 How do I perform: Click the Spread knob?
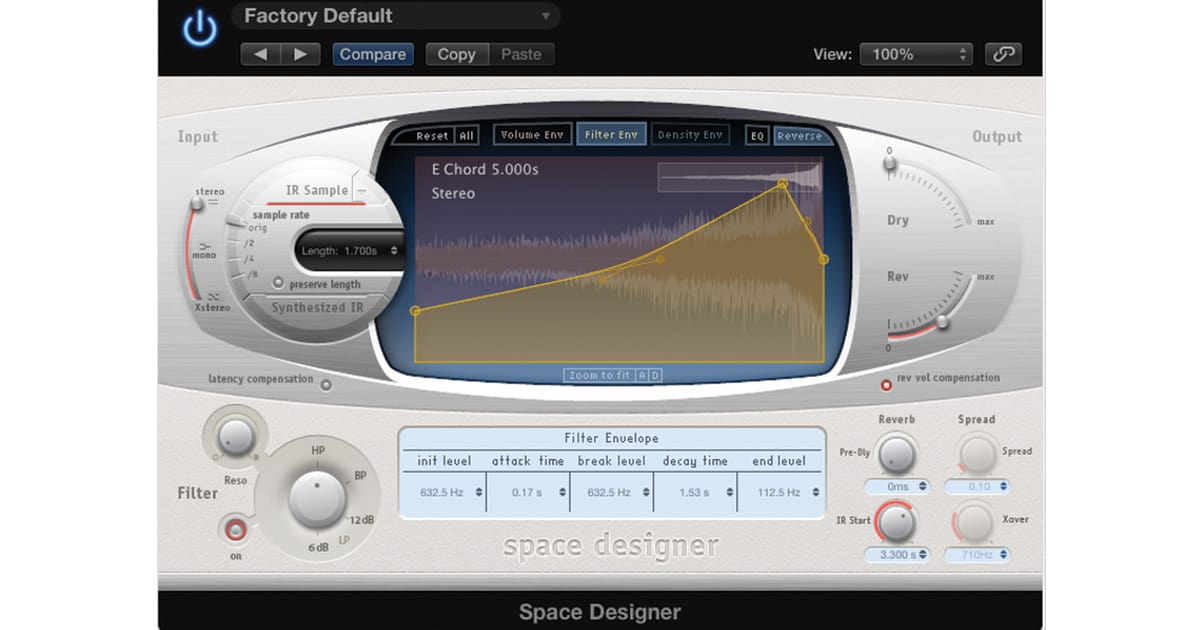click(977, 453)
